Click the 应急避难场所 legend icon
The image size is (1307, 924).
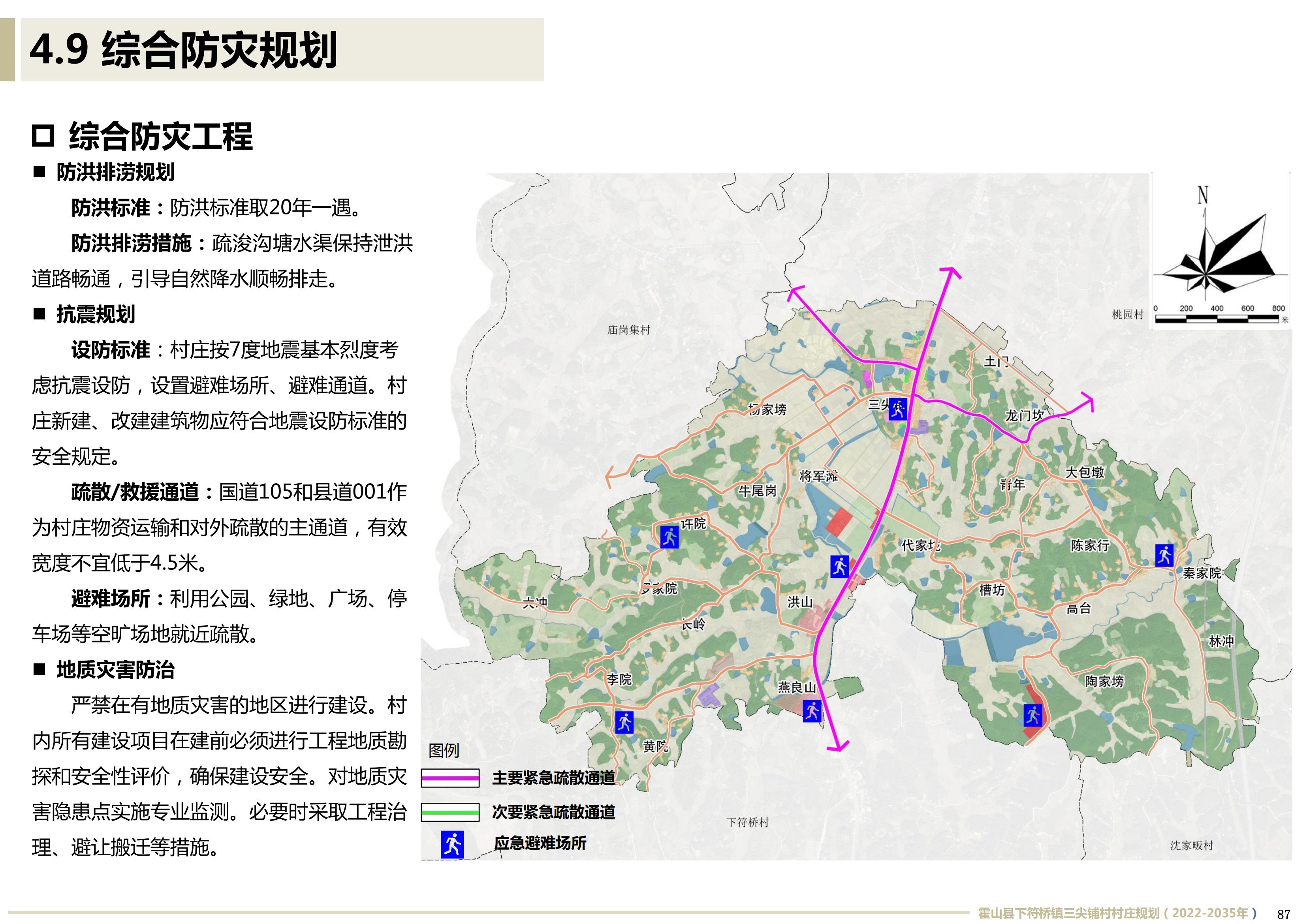453,844
